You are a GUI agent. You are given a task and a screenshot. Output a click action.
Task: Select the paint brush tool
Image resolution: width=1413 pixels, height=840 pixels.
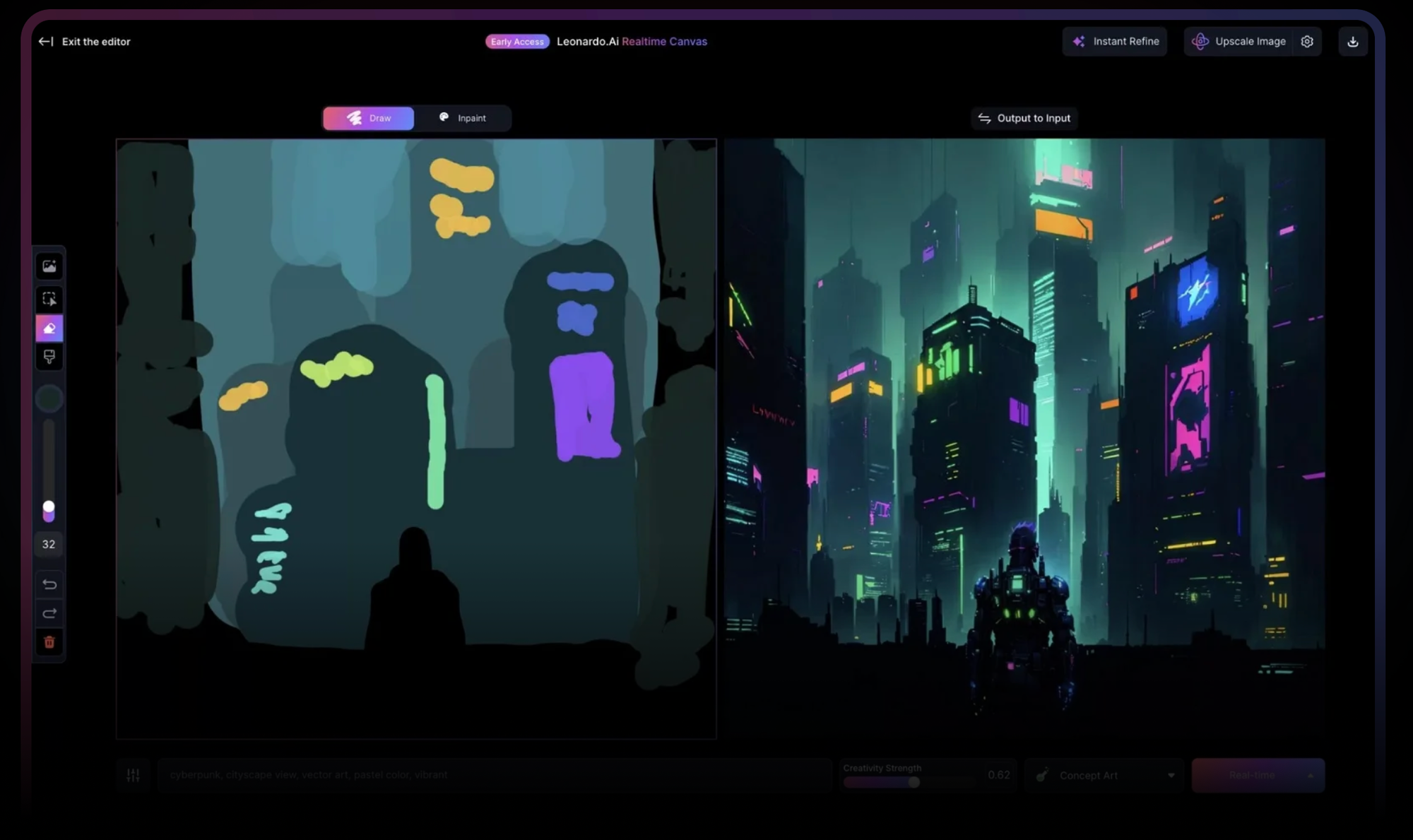(x=49, y=357)
